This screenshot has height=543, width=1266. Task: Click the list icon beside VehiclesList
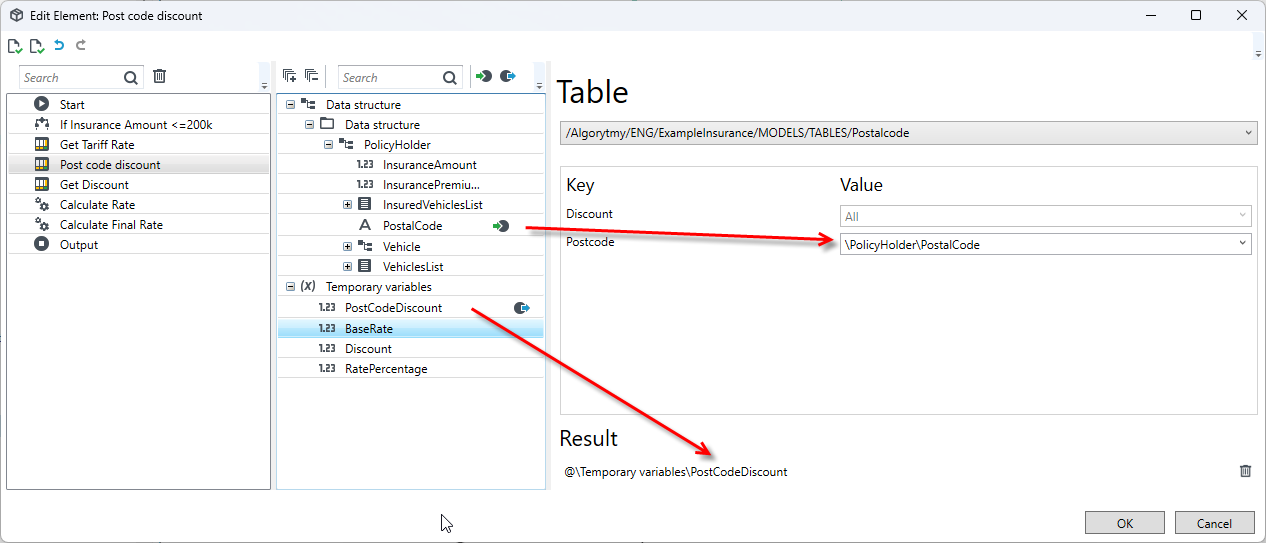[x=364, y=266]
